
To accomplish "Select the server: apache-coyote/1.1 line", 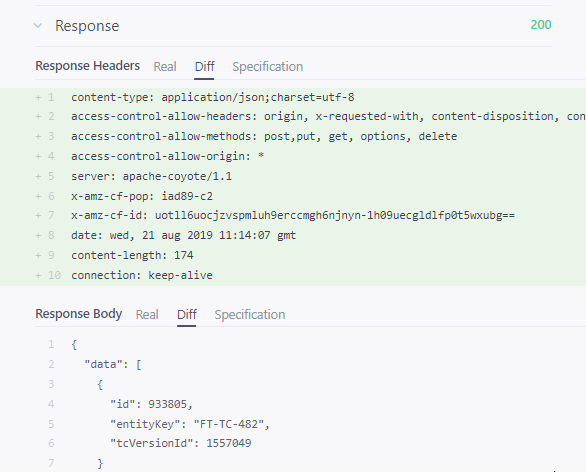I will 151,176.
